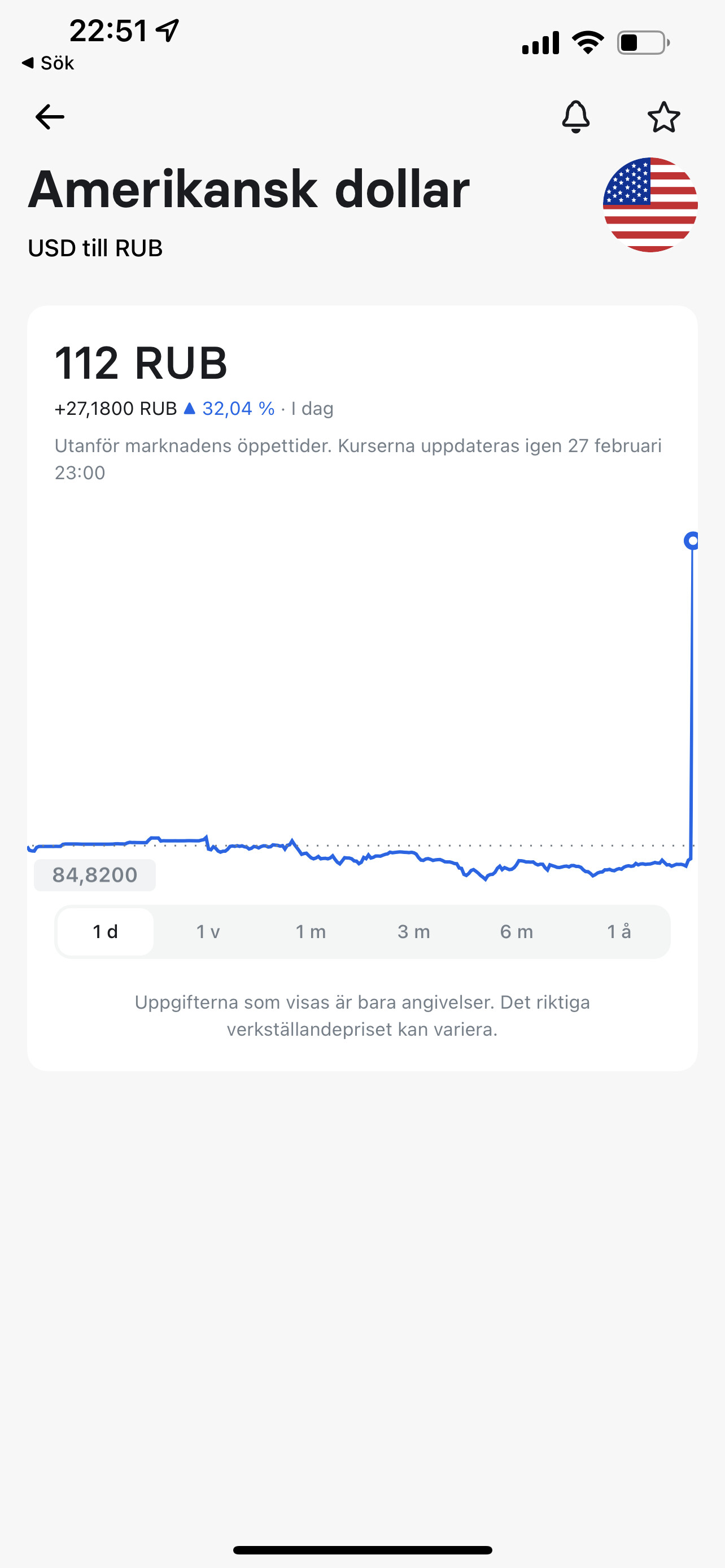Tap the 112 RUB exchange rate

tap(141, 363)
